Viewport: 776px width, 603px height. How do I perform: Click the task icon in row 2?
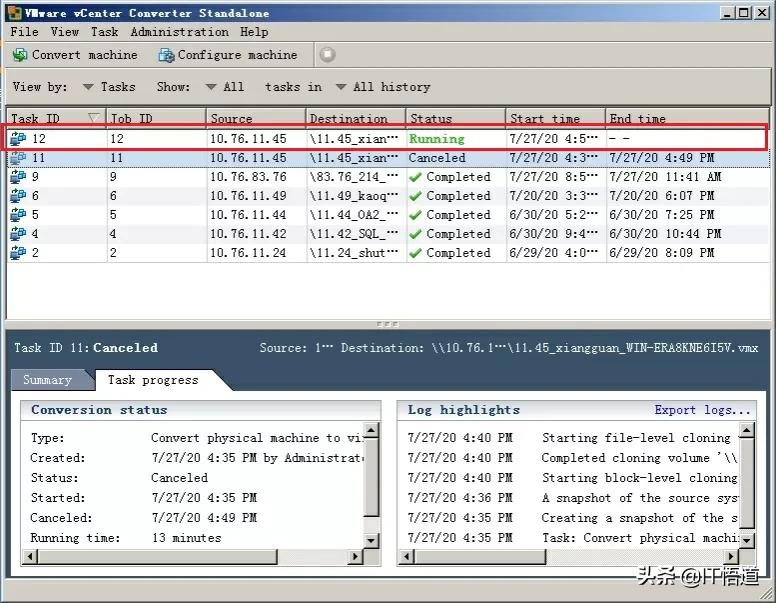tap(18, 252)
